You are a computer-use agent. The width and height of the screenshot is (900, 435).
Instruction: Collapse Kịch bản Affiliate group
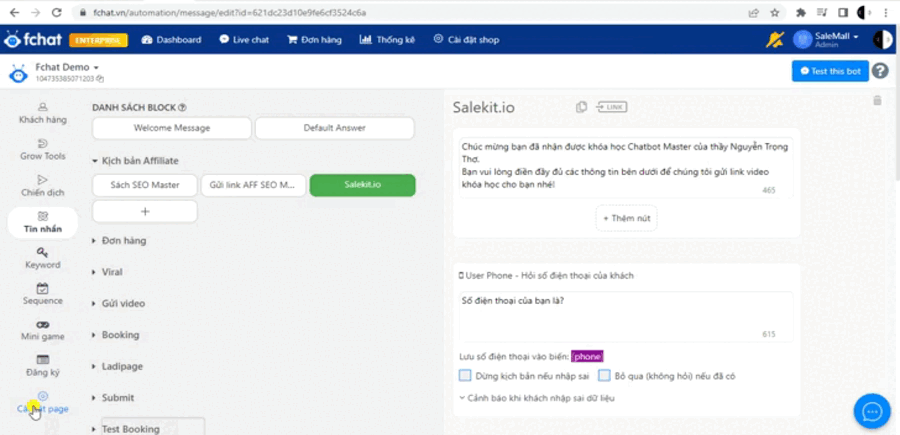[x=135, y=161]
